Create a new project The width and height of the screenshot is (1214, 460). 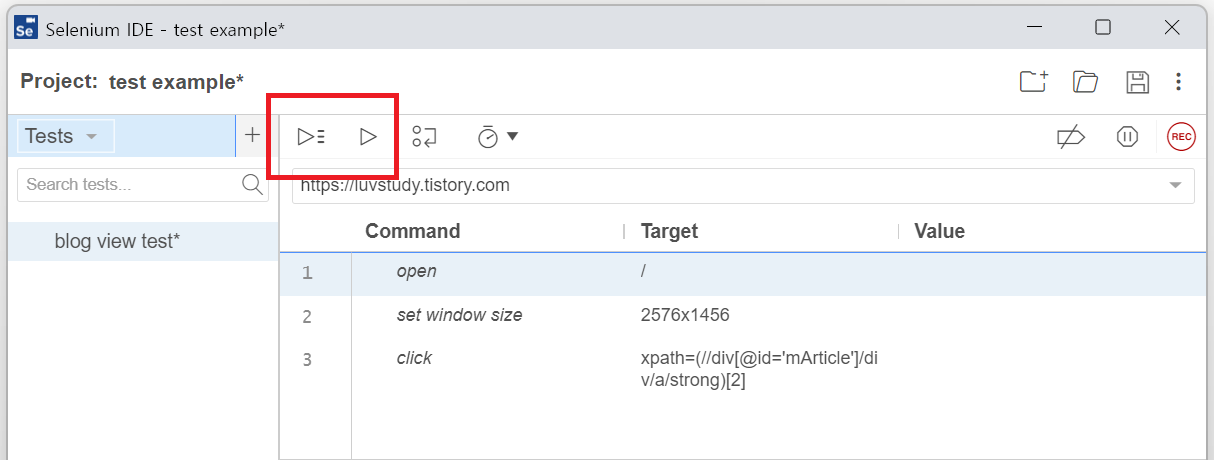coord(1034,82)
